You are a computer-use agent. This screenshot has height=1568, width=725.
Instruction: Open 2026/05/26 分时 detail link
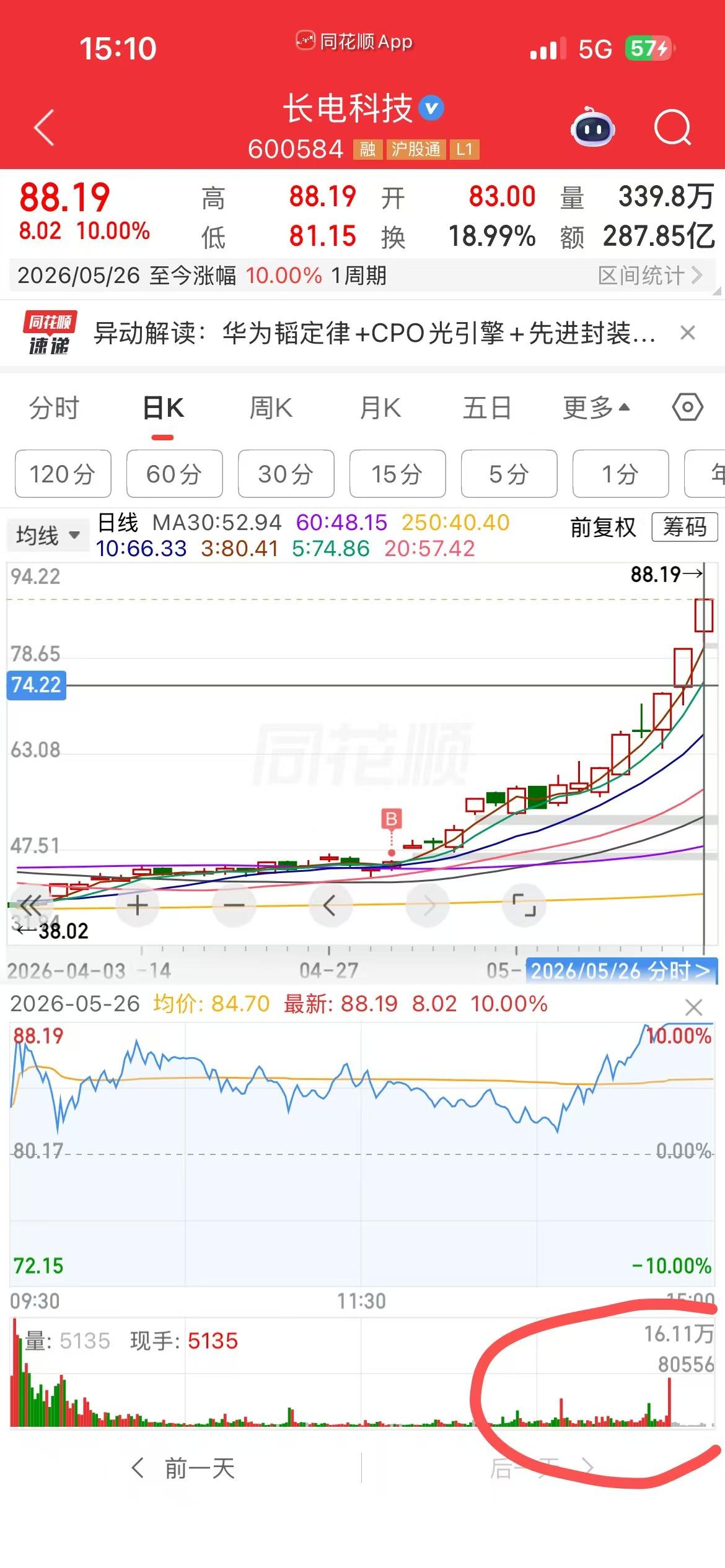[621, 970]
